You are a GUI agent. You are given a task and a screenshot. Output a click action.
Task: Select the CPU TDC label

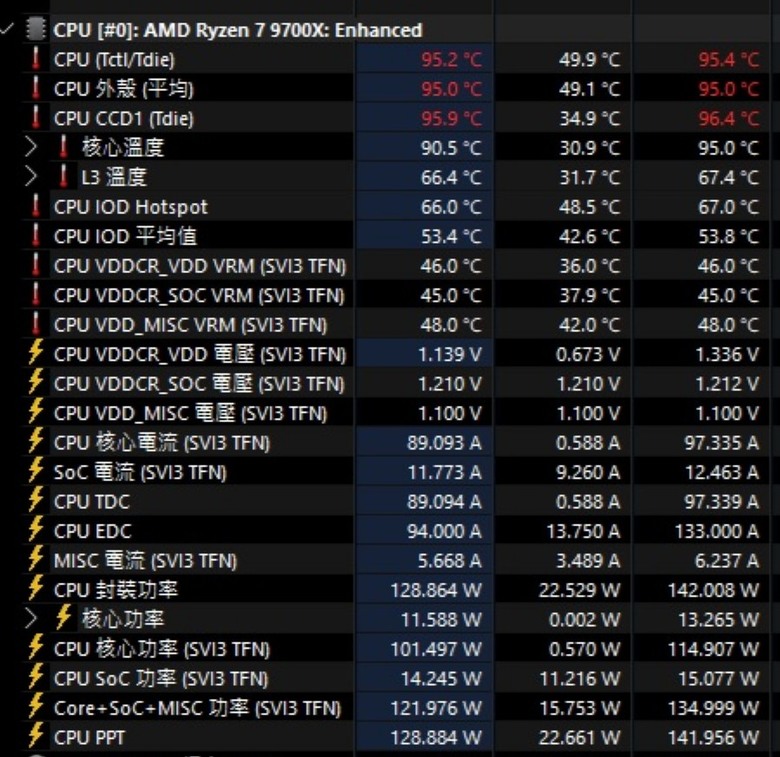coord(92,501)
